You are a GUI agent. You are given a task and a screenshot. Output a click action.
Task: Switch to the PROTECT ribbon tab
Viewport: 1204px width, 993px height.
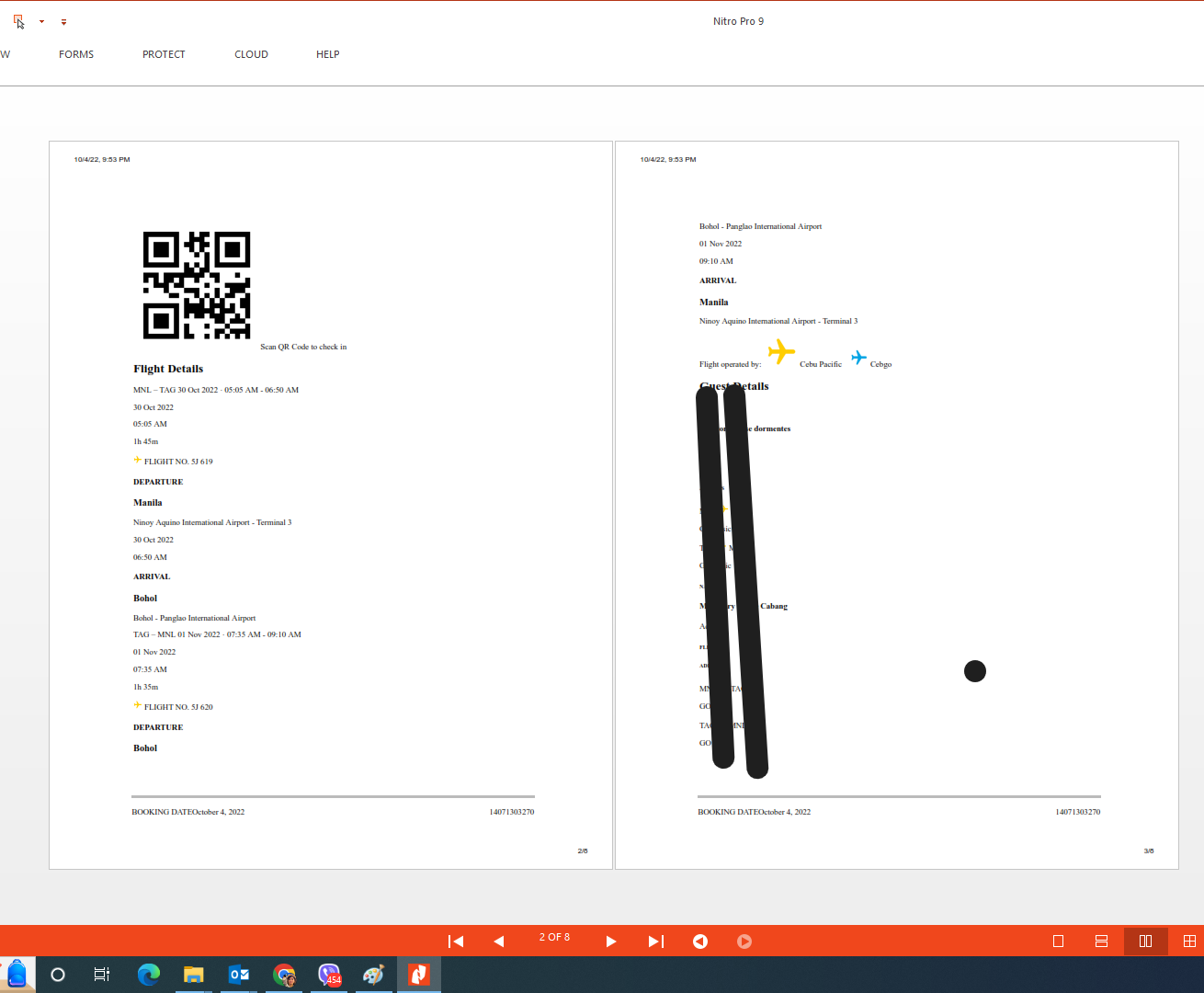[164, 54]
